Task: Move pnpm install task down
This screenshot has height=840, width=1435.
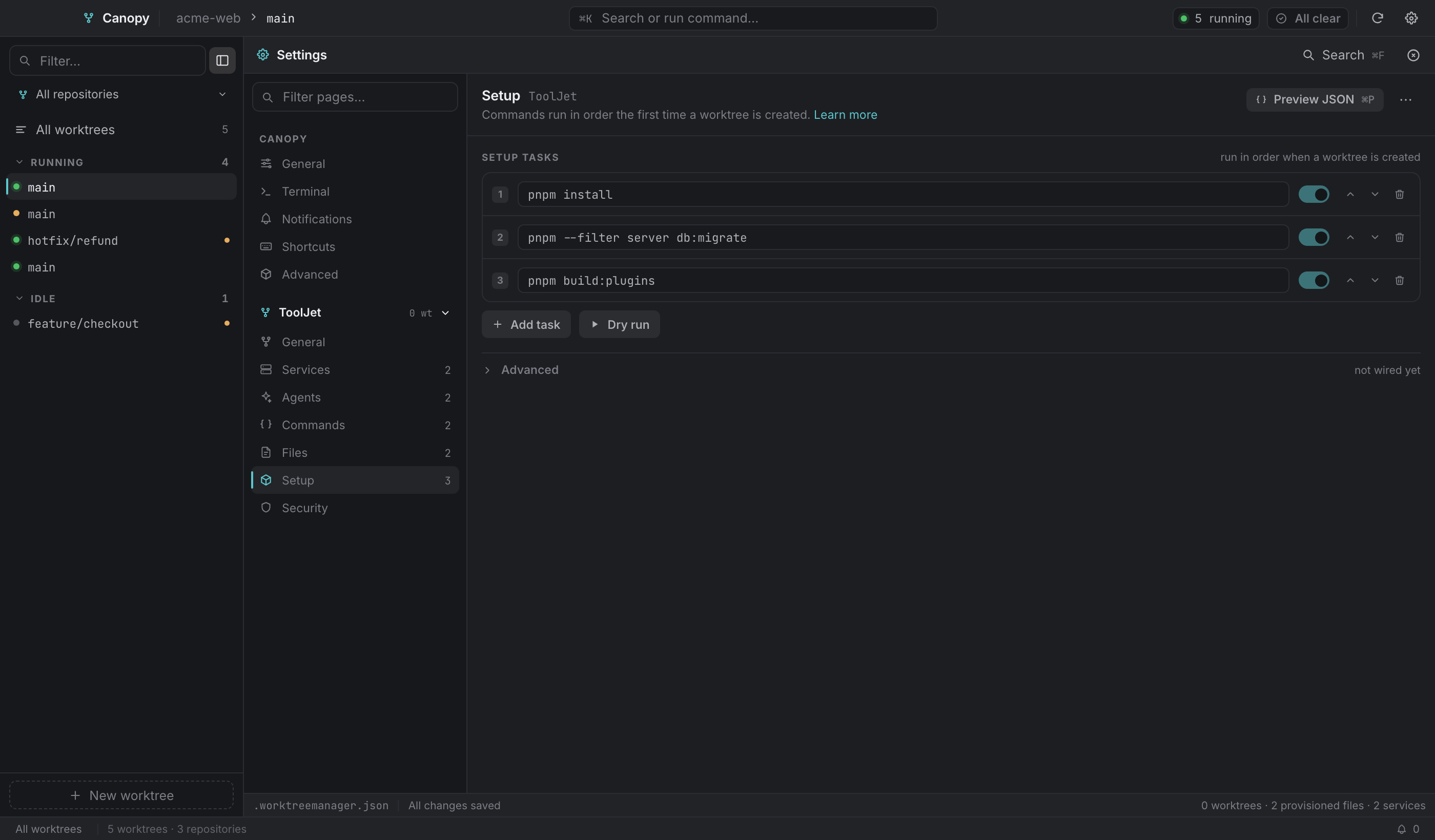Action: click(1375, 195)
